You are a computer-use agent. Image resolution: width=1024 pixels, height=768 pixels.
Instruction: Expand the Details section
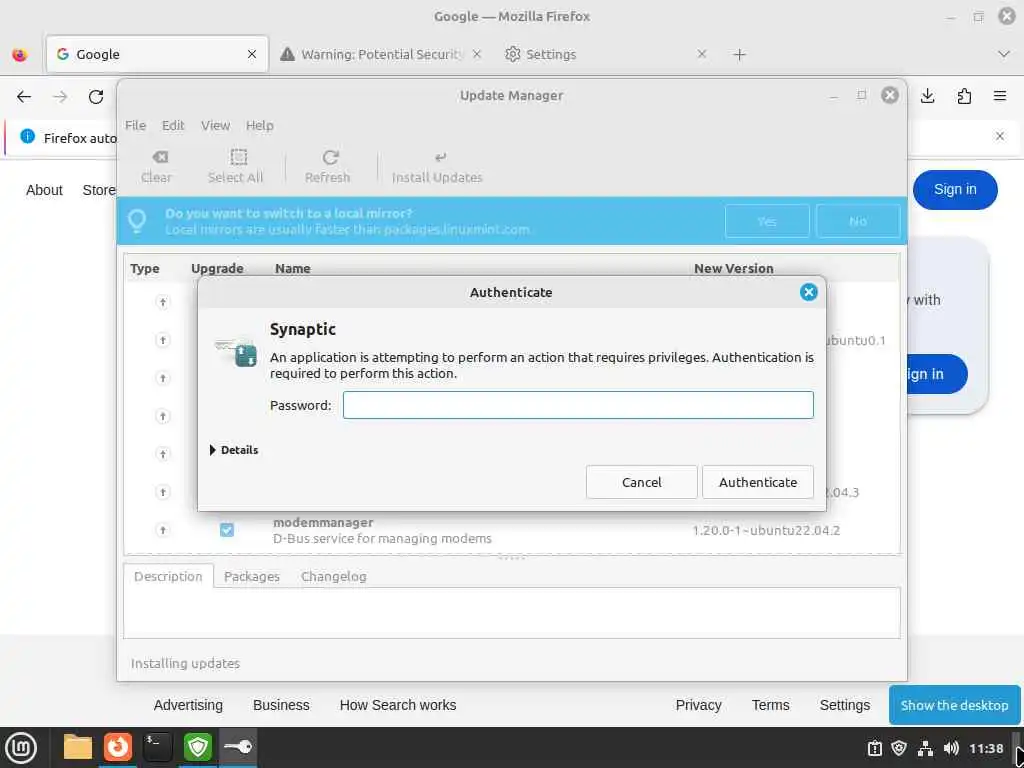[x=234, y=450]
